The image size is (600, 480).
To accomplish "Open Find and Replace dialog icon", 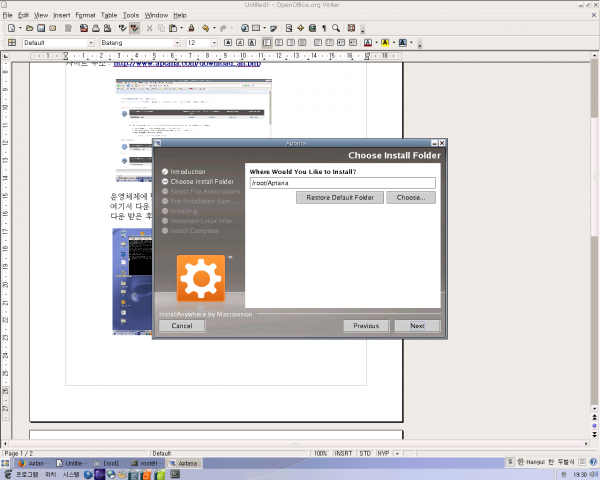I will pyautogui.click(x=289, y=28).
